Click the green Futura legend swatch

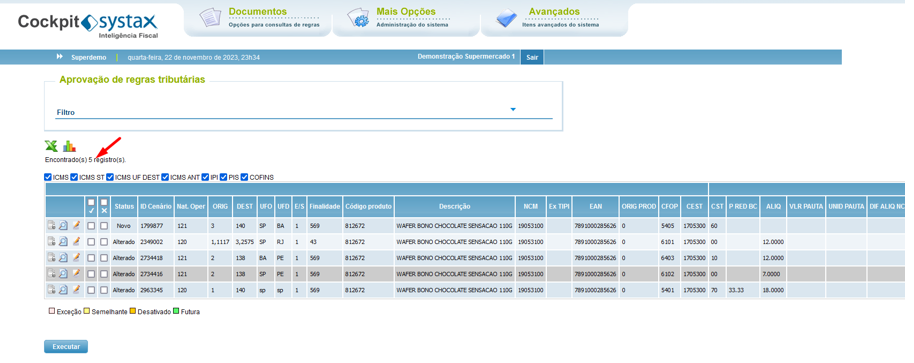click(x=175, y=312)
